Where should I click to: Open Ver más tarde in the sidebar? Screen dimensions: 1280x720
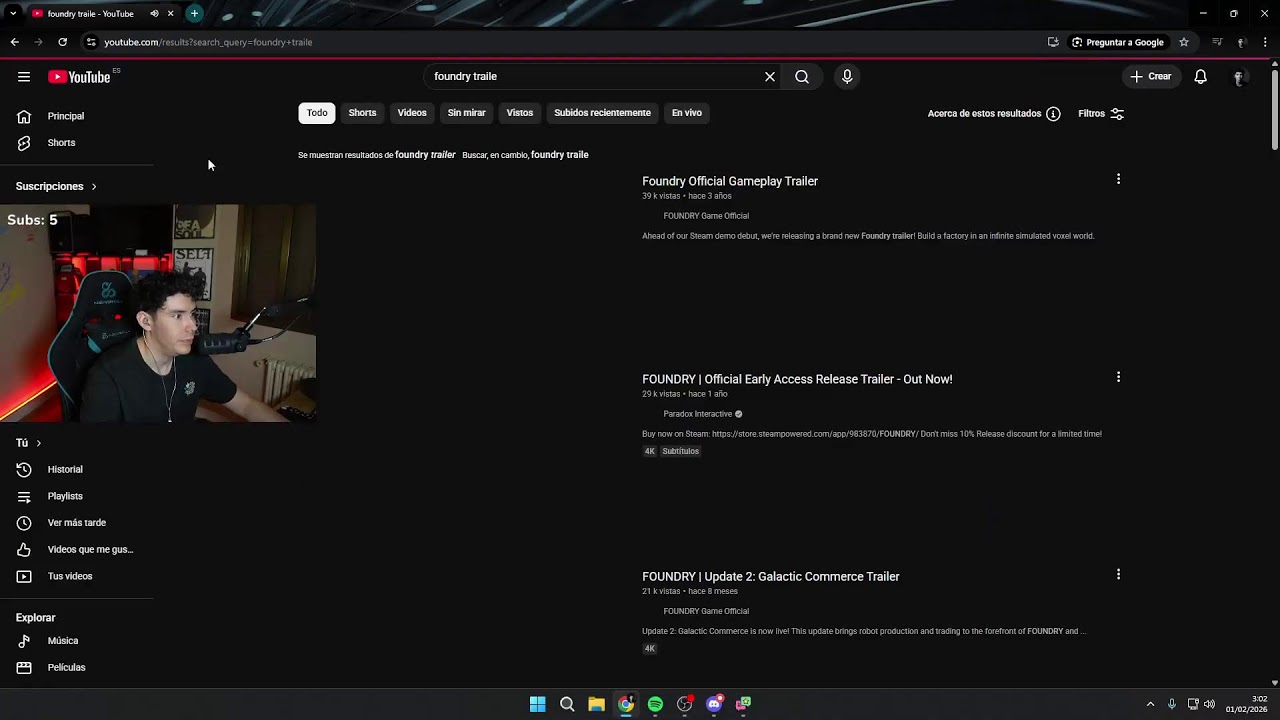(x=76, y=523)
